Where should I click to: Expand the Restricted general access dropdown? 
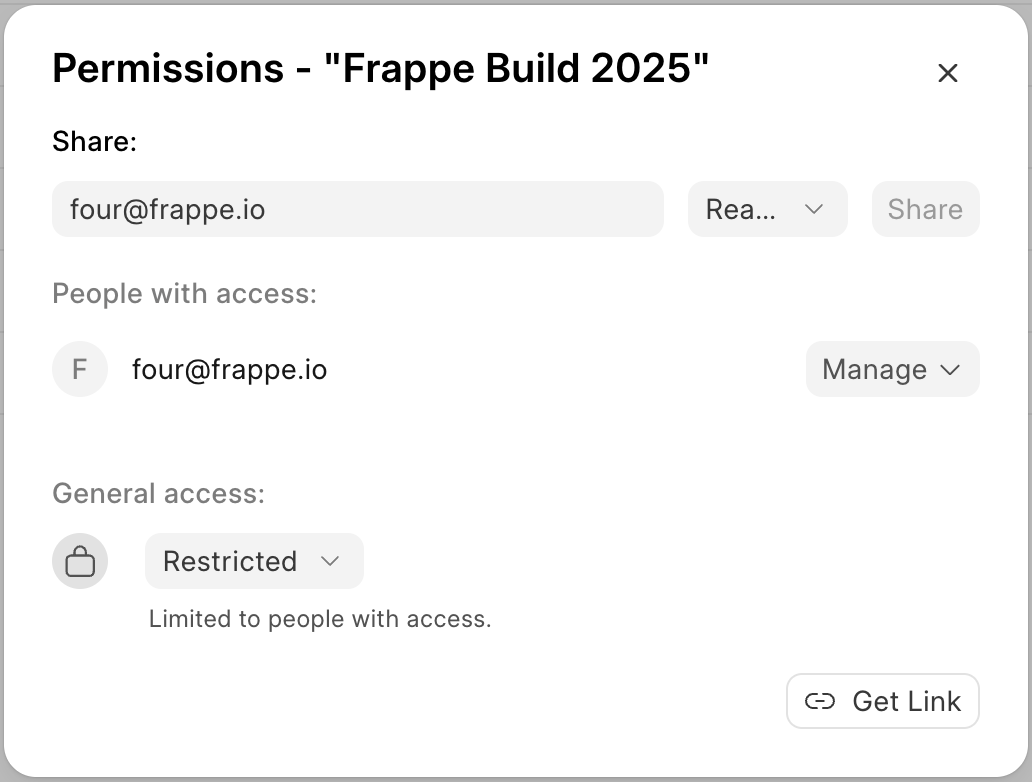pos(254,561)
